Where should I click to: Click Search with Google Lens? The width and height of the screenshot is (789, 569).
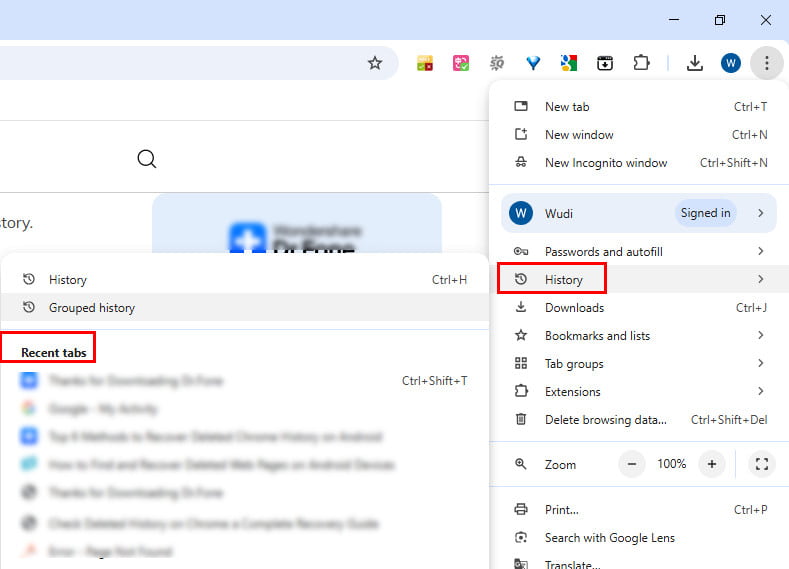[609, 538]
